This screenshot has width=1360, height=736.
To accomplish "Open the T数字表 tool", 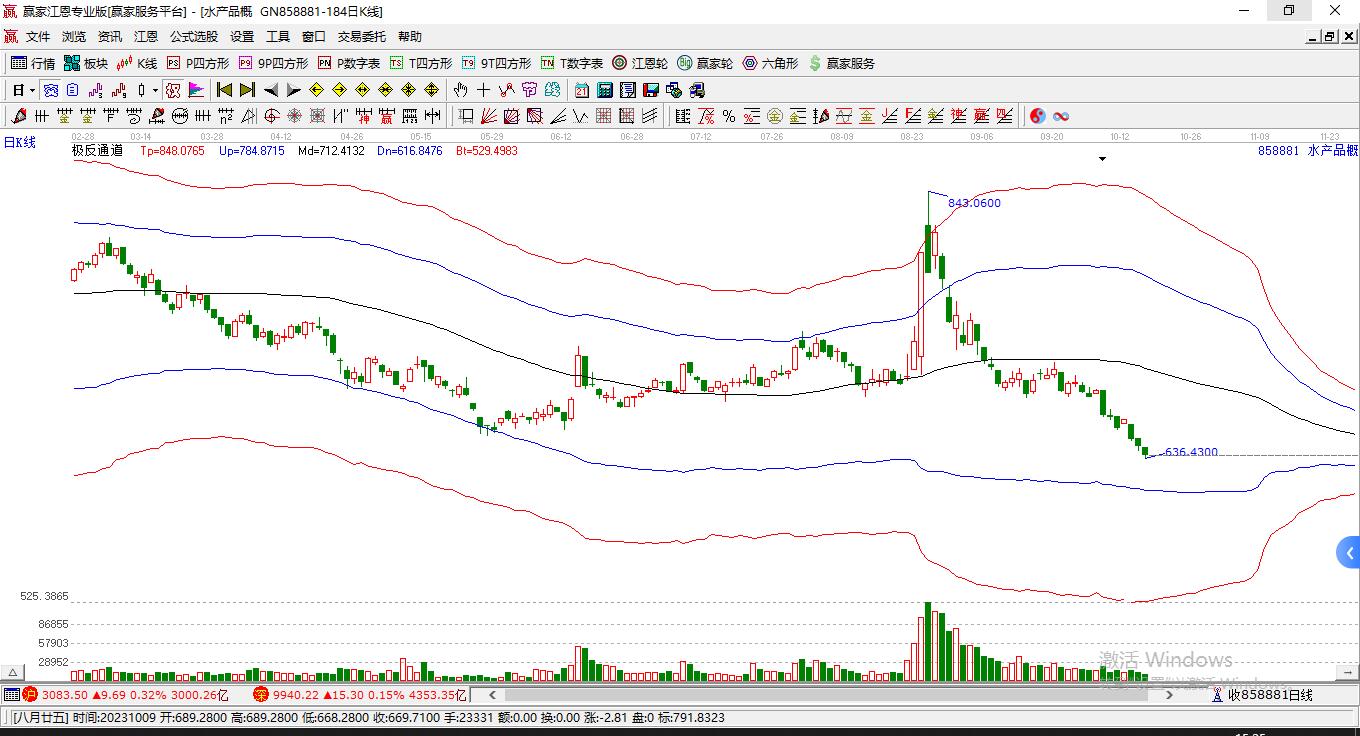I will (572, 63).
